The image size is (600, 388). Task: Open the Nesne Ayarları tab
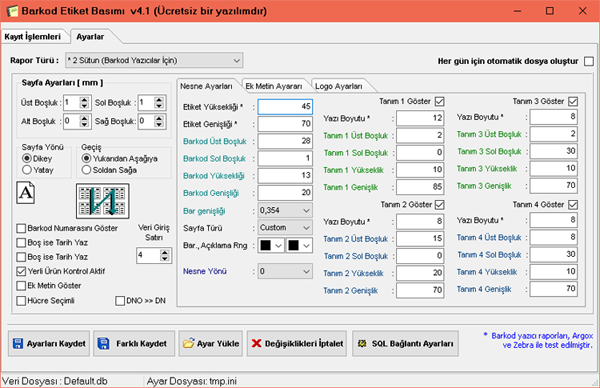[x=206, y=86]
